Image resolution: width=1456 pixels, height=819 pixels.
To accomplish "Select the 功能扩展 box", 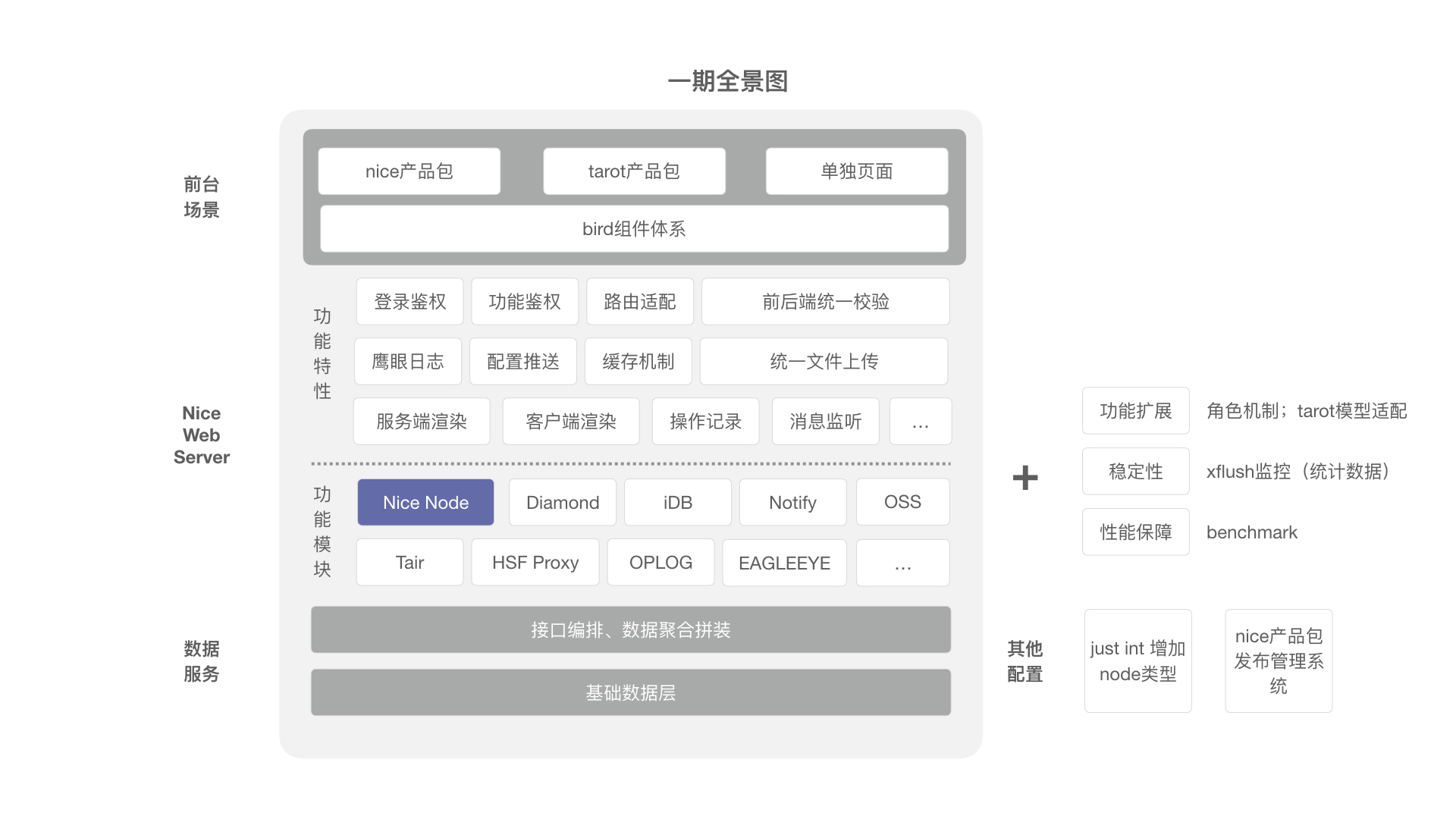I will pyautogui.click(x=1135, y=411).
